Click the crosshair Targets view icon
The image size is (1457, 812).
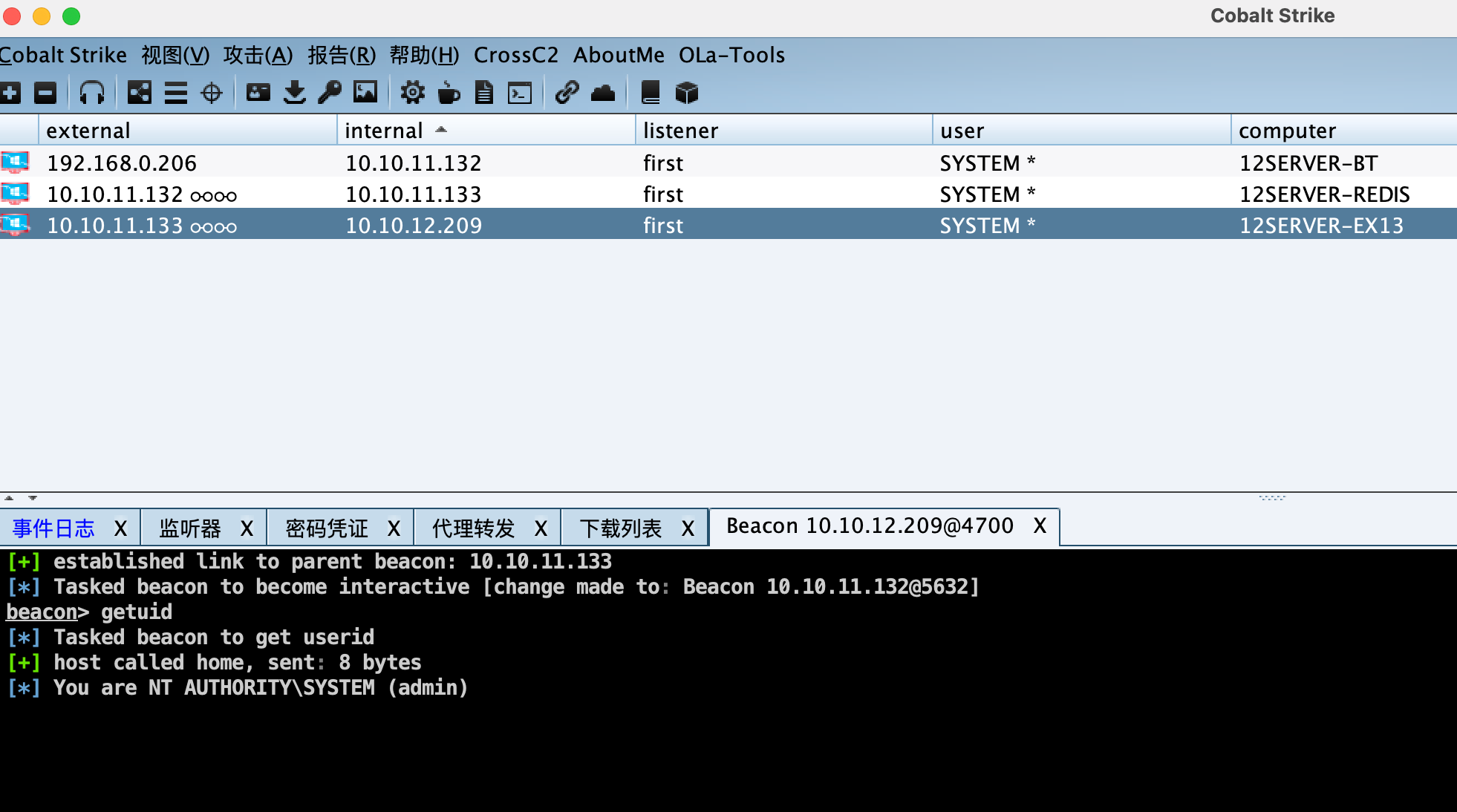(212, 93)
